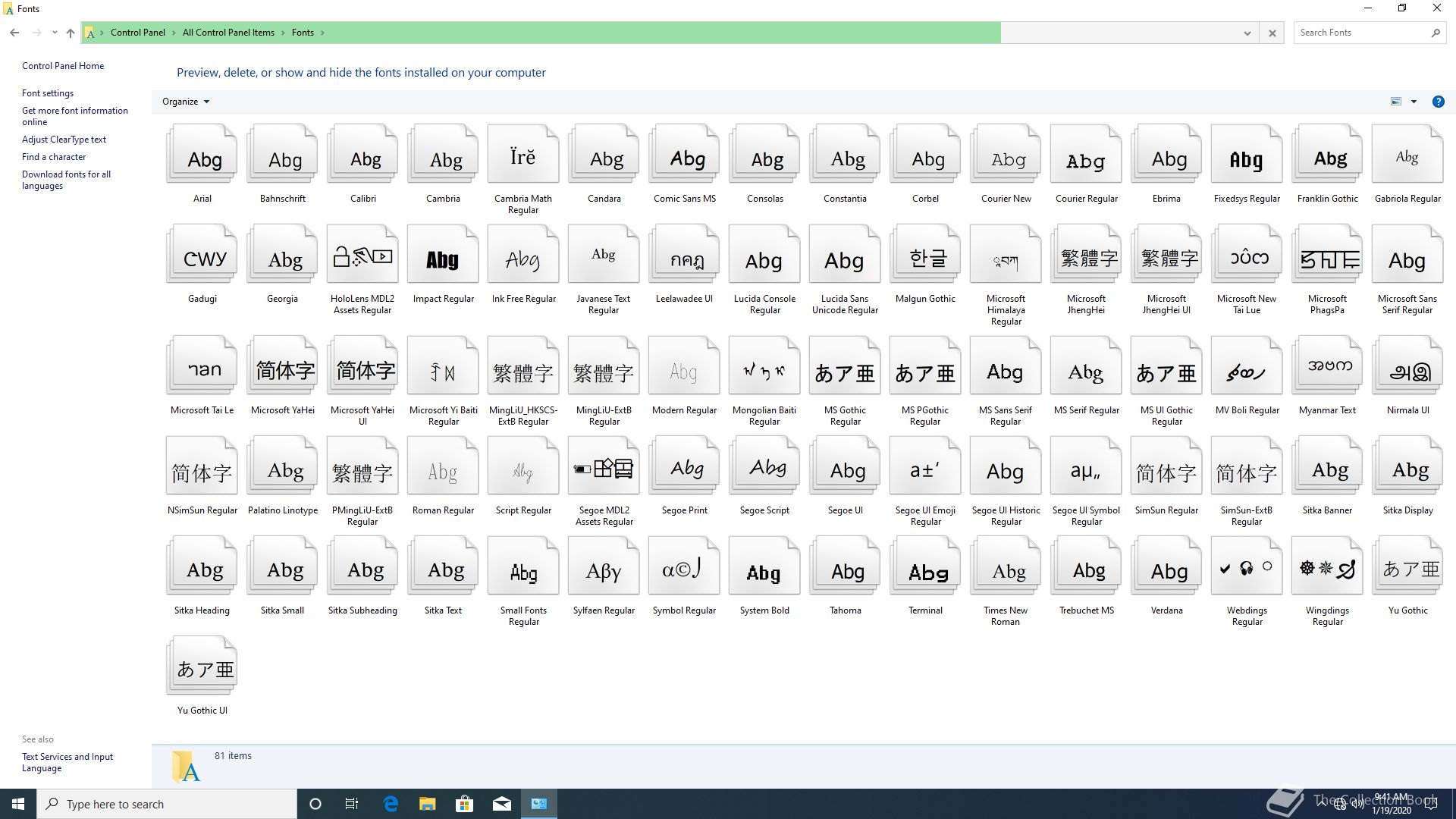Select the Segoe UI Emoji font icon
The image size is (1456, 819).
(x=926, y=467)
